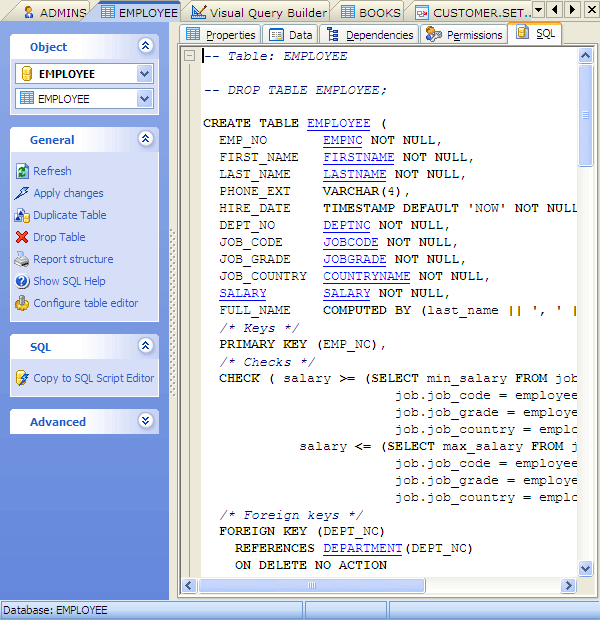Image resolution: width=600 pixels, height=620 pixels.
Task: Click the scroll-right arrow of SQL editor
Action: (x=568, y=586)
